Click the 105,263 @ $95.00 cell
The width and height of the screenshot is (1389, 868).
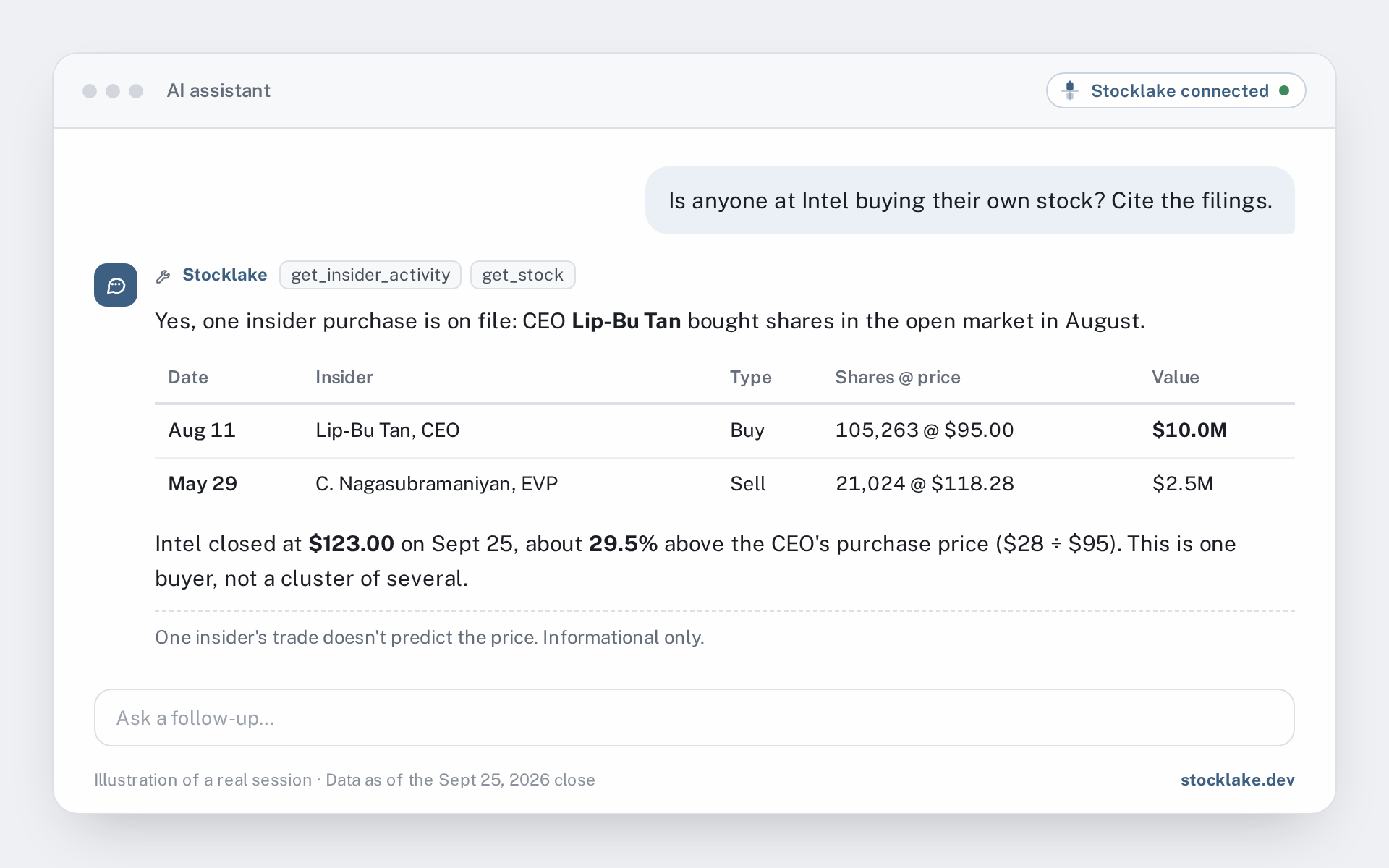[925, 430]
